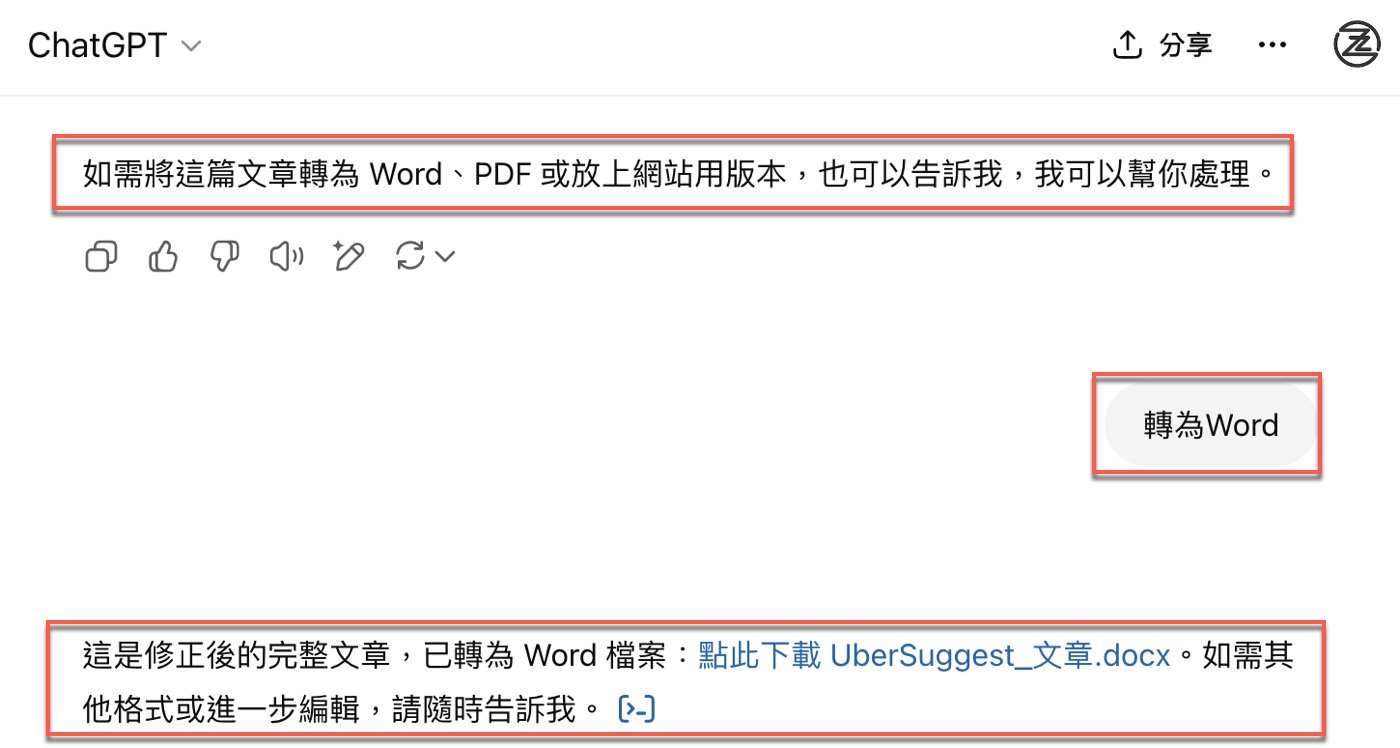Give a thumbs down to the response

pos(224,257)
